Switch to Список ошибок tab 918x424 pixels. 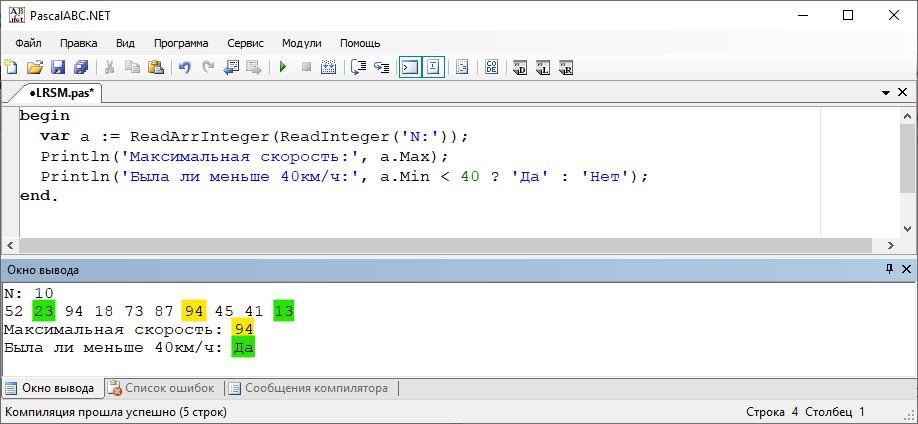(x=163, y=388)
